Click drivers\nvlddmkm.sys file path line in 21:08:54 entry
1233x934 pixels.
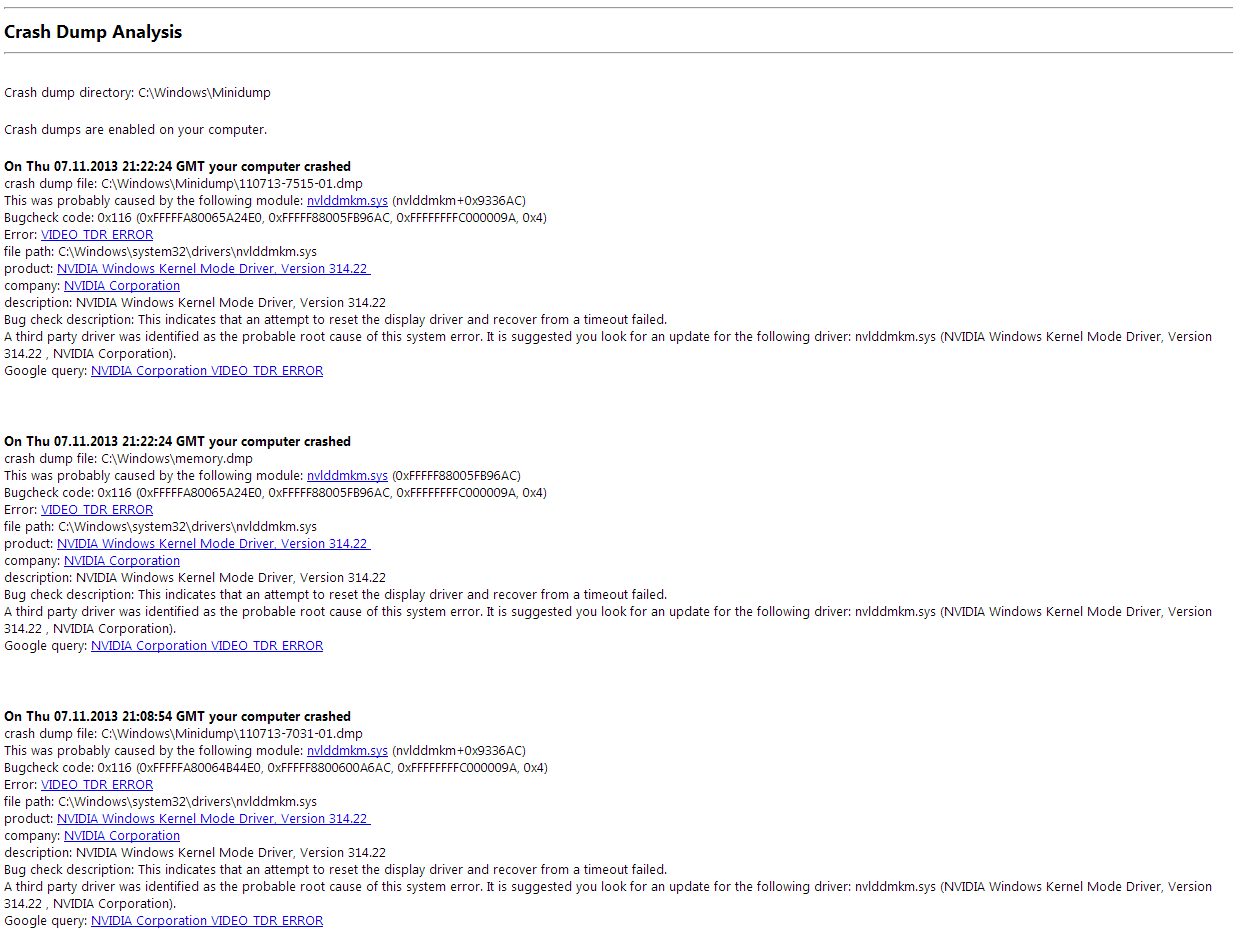160,801
